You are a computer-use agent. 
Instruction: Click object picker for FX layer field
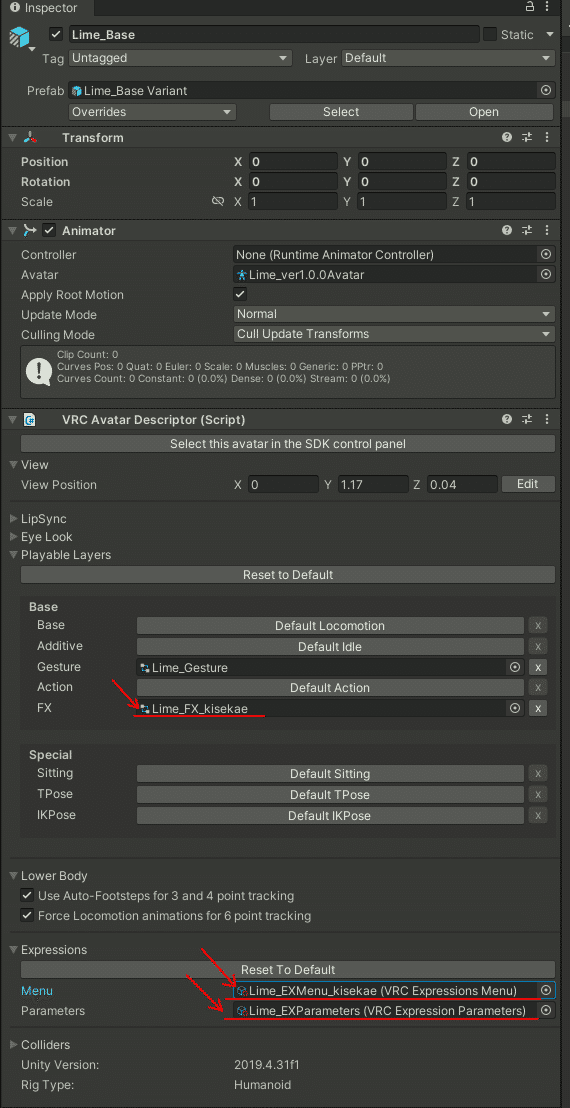click(x=515, y=708)
